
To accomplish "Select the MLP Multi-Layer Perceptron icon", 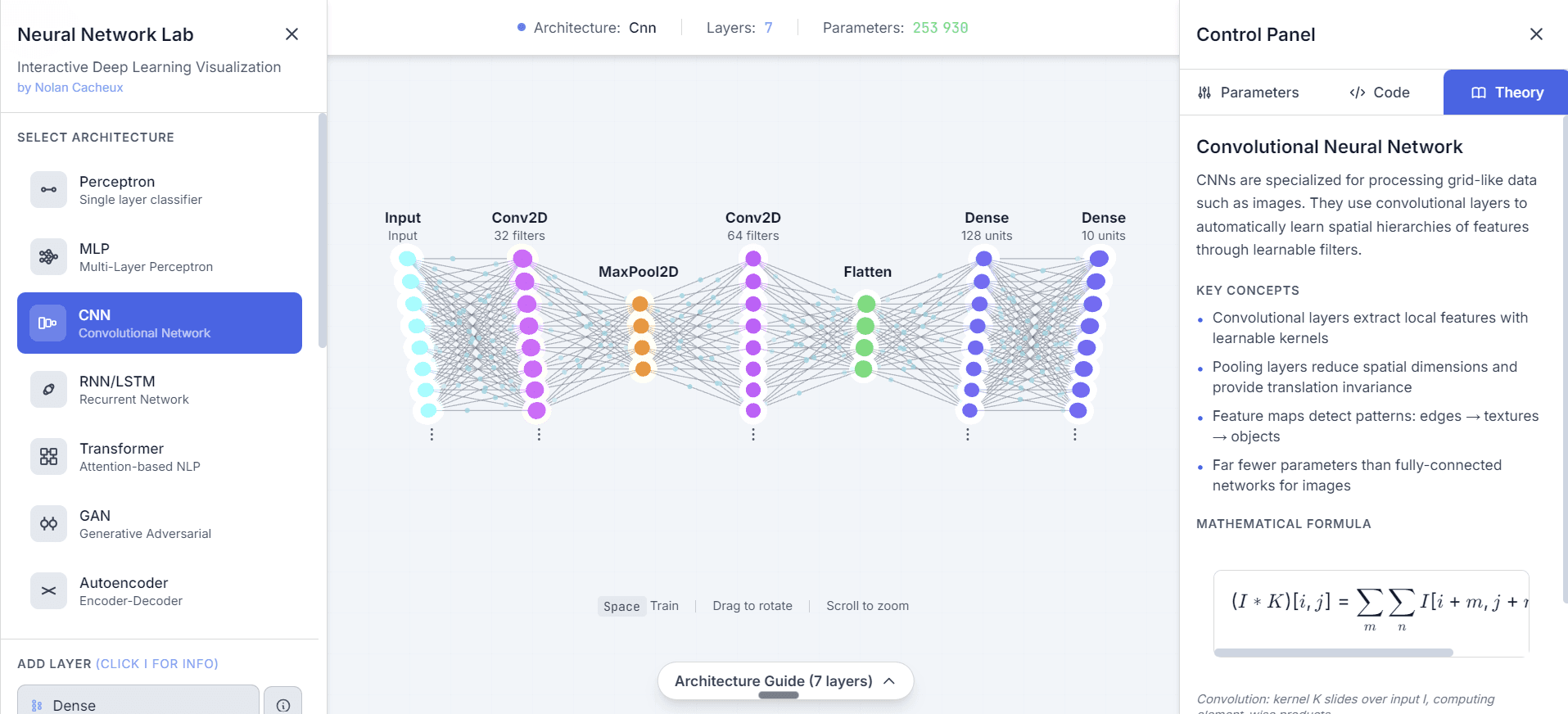I will [x=48, y=256].
